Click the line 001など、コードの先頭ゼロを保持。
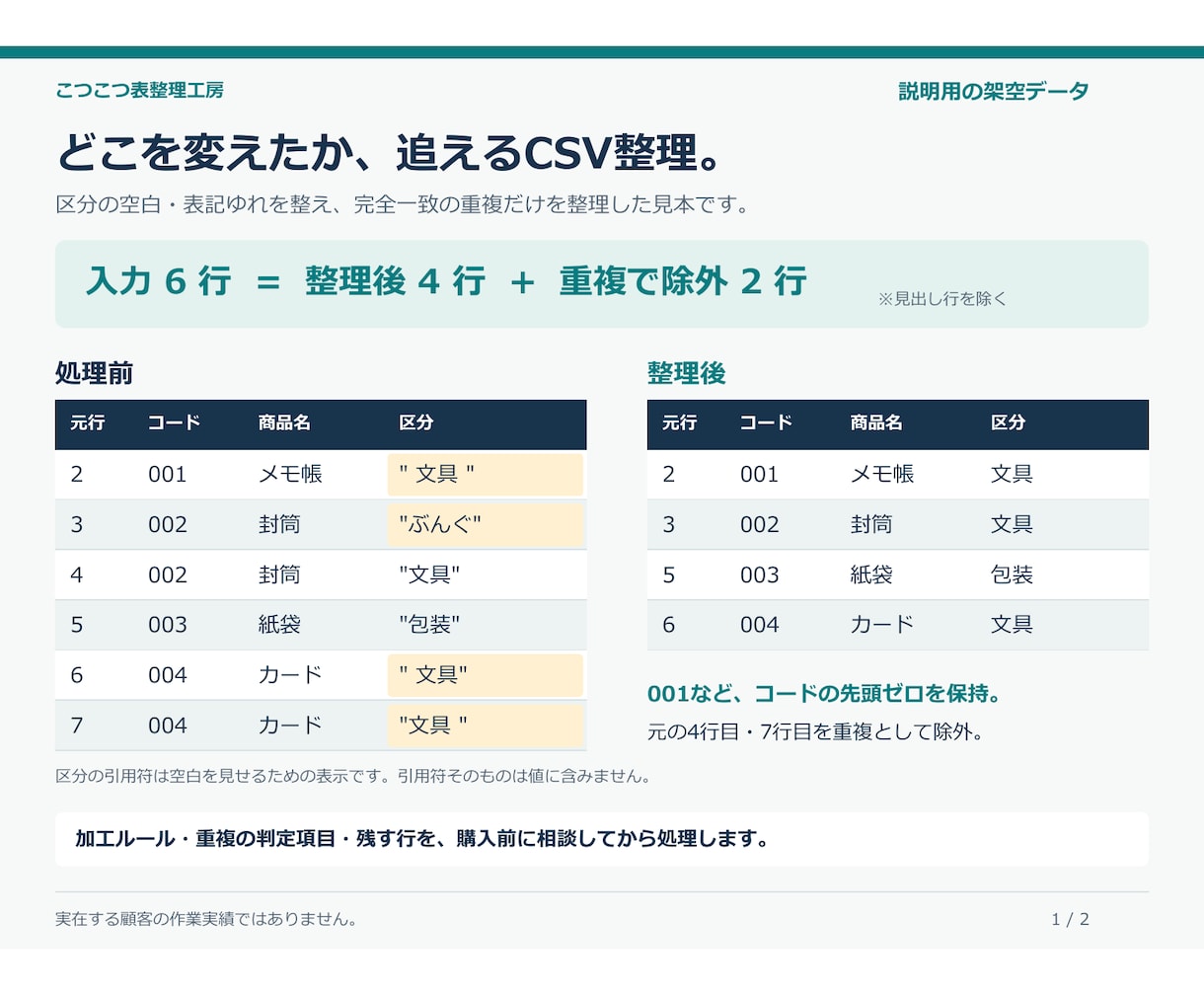This screenshot has width=1204, height=995. coord(827,694)
